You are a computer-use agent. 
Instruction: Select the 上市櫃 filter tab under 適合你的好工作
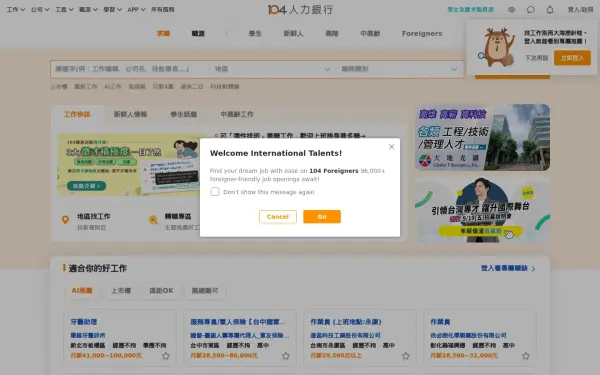click(x=121, y=290)
